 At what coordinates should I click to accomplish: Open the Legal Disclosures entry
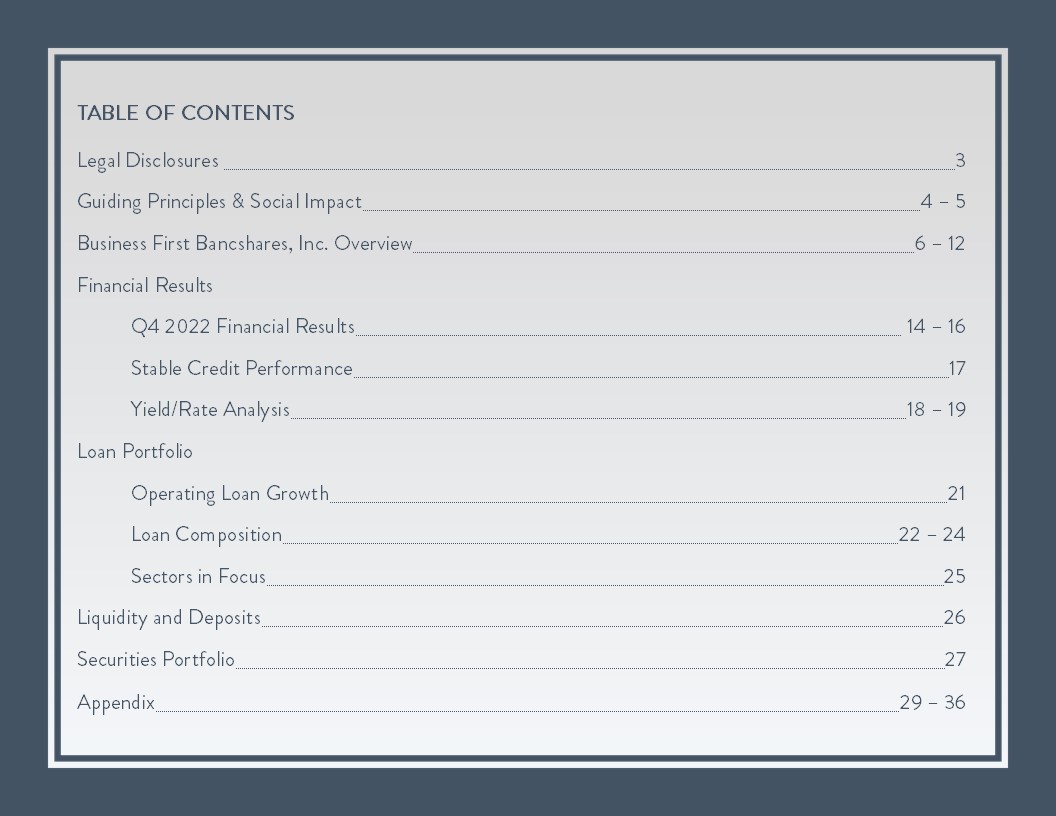(x=148, y=161)
